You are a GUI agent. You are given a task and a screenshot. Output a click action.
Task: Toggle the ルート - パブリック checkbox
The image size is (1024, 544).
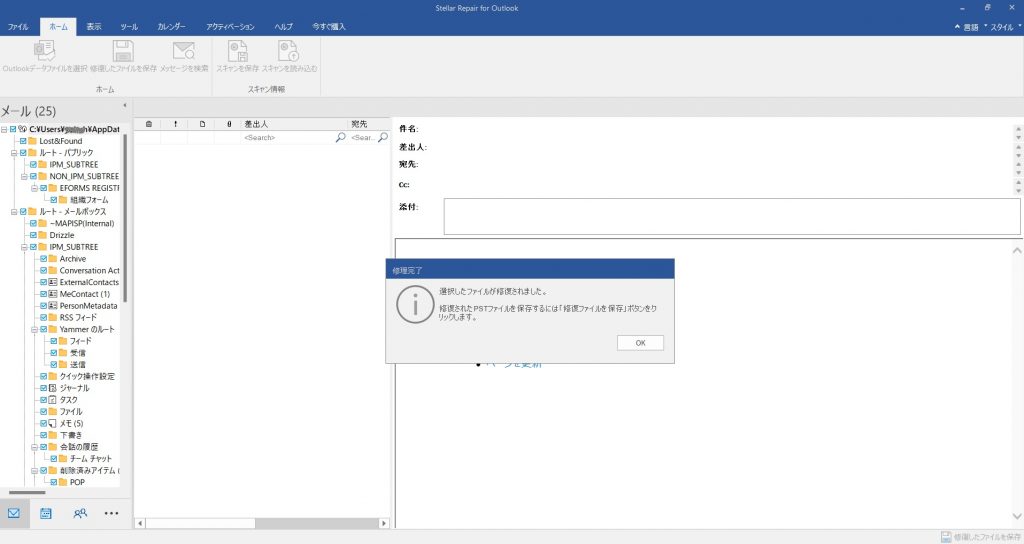tap(24, 153)
